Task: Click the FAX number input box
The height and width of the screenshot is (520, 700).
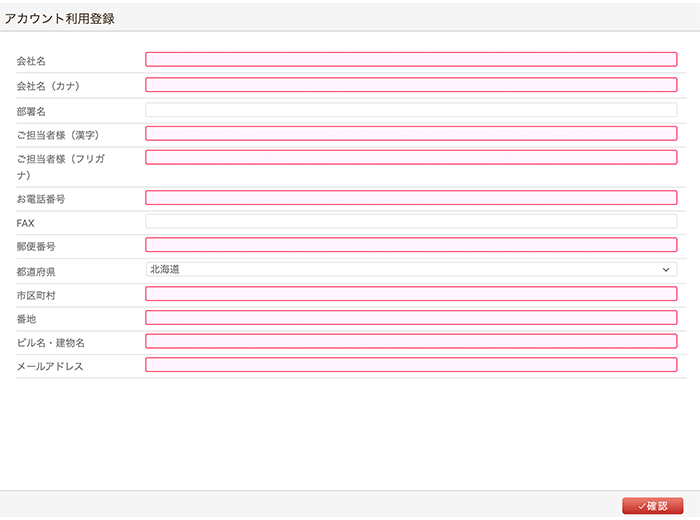Action: click(411, 221)
